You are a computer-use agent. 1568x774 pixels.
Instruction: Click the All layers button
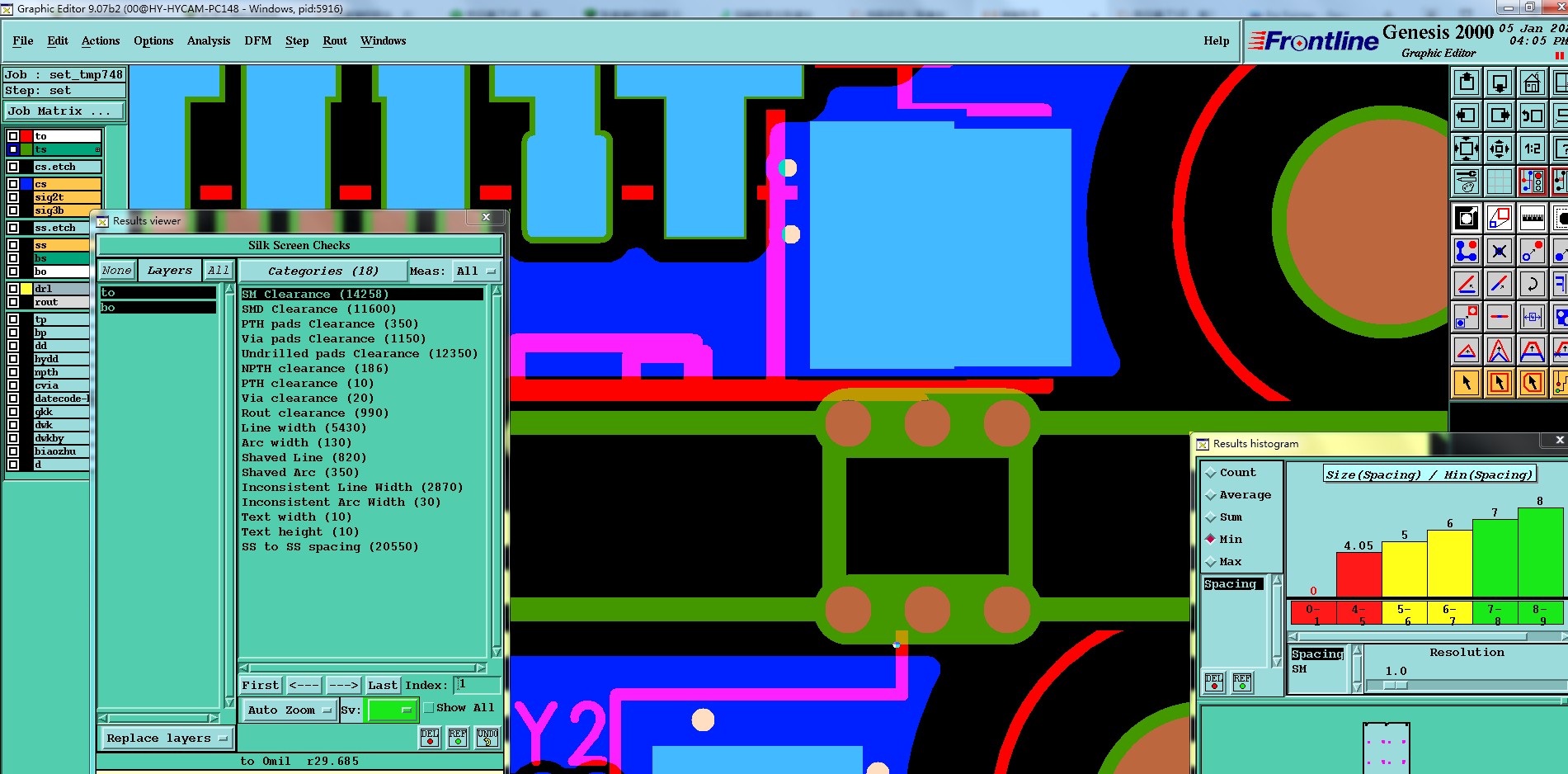coord(219,271)
